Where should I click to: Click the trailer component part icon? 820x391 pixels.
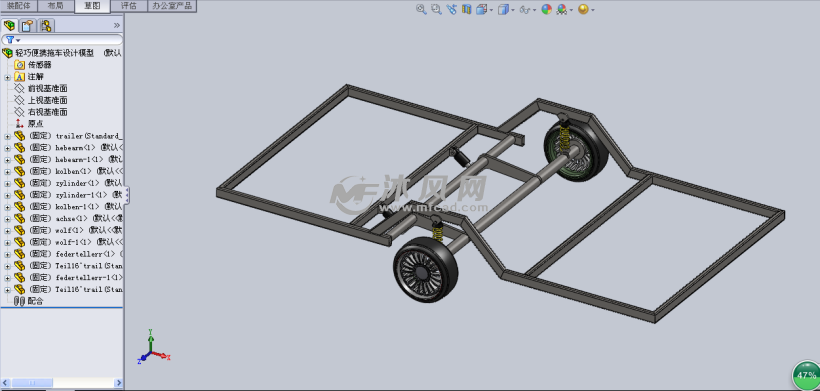point(19,136)
